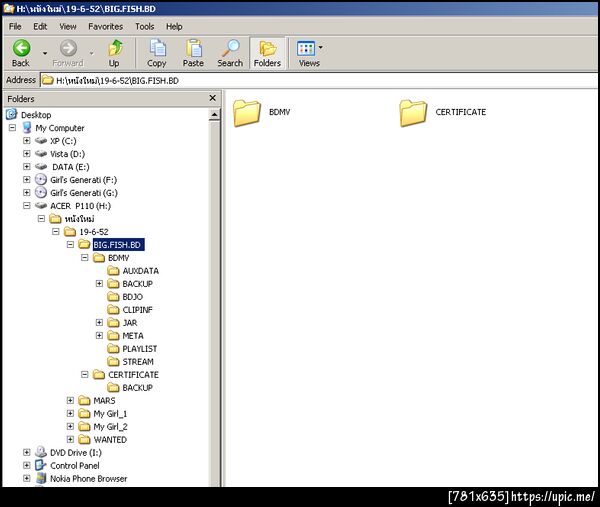
Task: Select the PLAYLIST folder in tree
Action: point(132,349)
